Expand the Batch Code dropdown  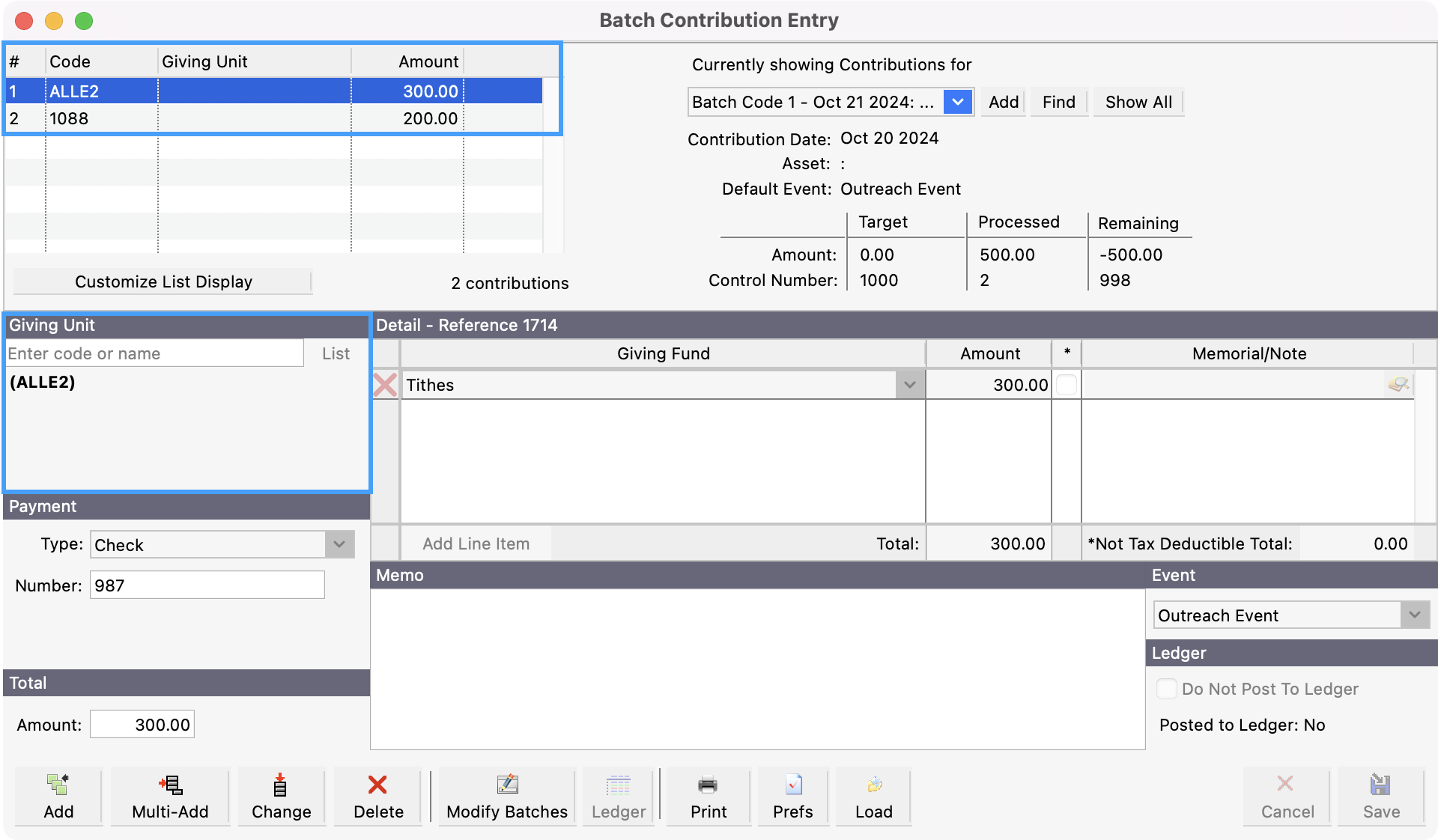pos(958,102)
